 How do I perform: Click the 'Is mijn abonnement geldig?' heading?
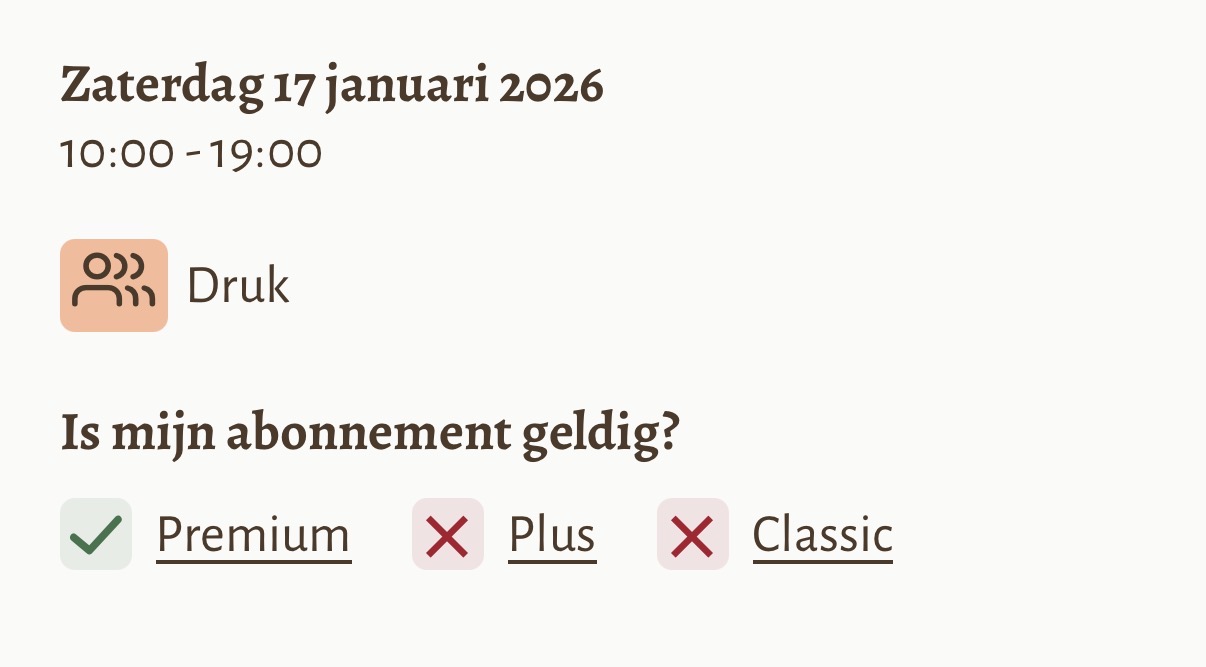pos(370,433)
